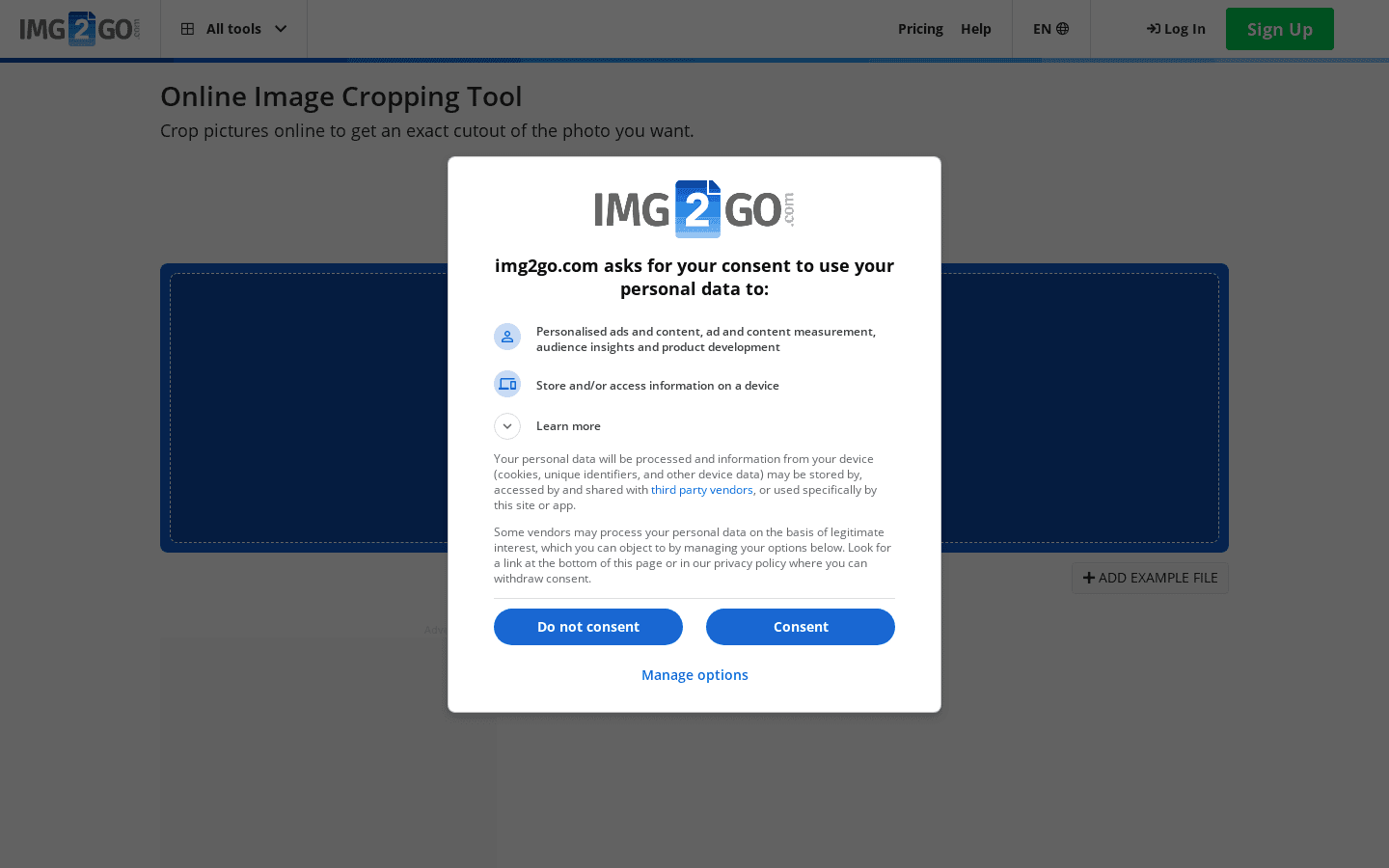
Task: Select the Pricing menu item
Action: [920, 28]
